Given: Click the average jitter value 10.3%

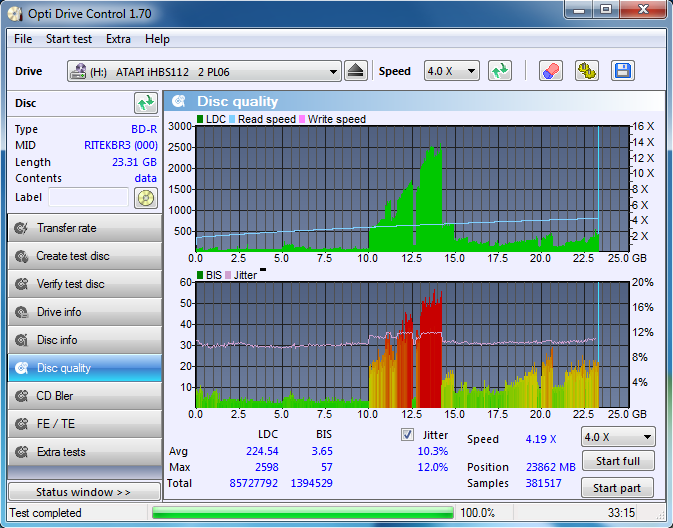Looking at the screenshot, I should [x=433, y=451].
